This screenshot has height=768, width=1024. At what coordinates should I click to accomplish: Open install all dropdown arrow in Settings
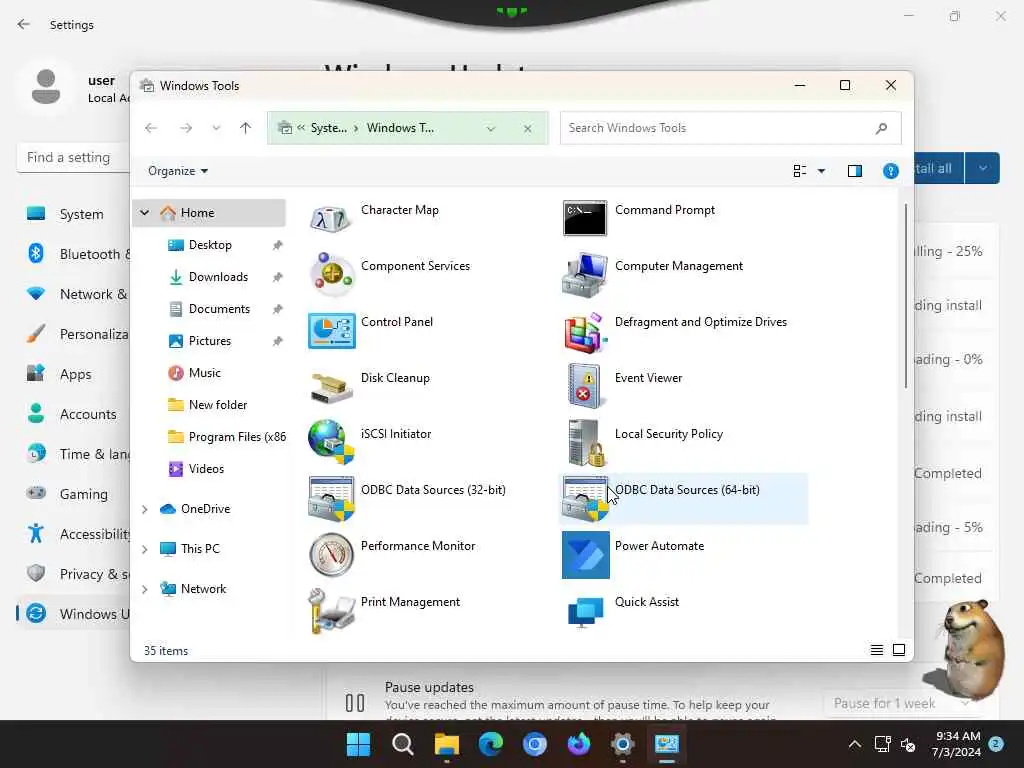click(x=982, y=168)
